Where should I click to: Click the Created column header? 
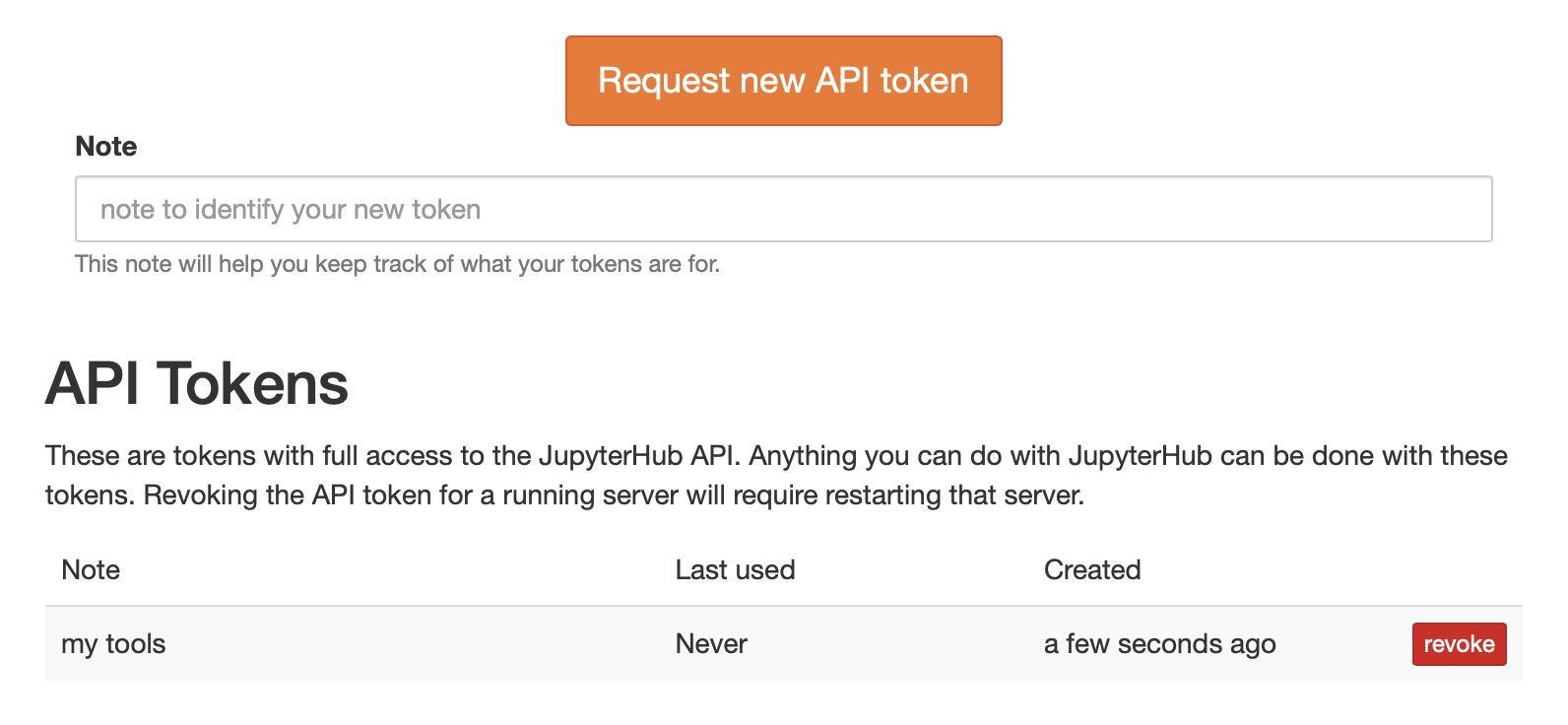(x=1091, y=570)
